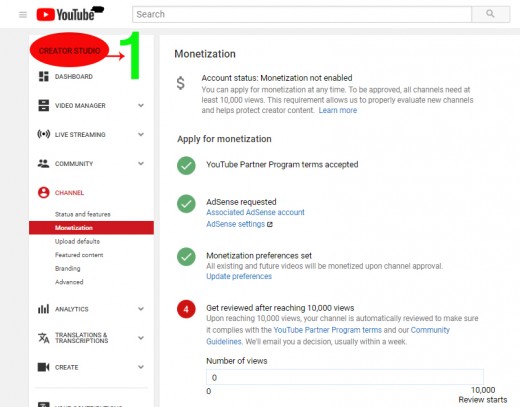Screen dimensions: 520x407
Task: Click the Monetization page heading
Action: pos(205,54)
